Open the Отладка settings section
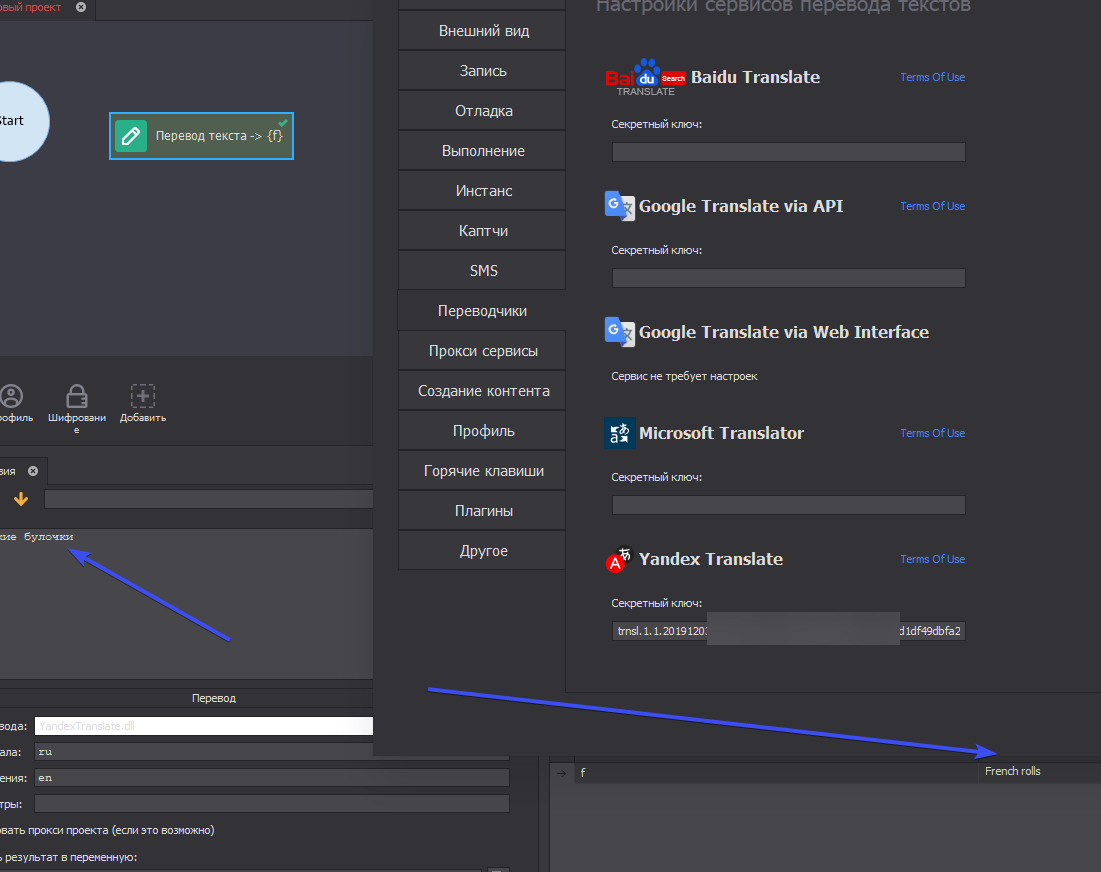1101x872 pixels. click(482, 111)
